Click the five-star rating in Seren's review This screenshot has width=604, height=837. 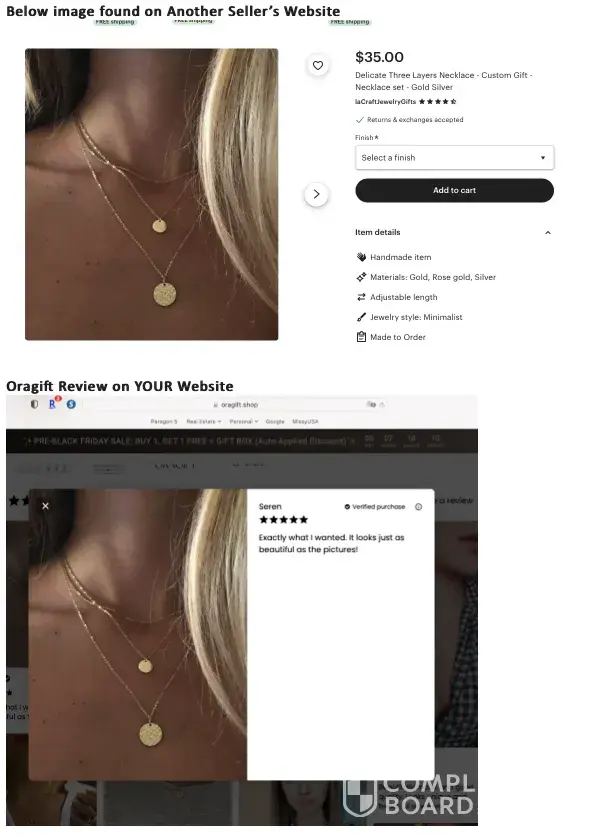[x=283, y=520]
